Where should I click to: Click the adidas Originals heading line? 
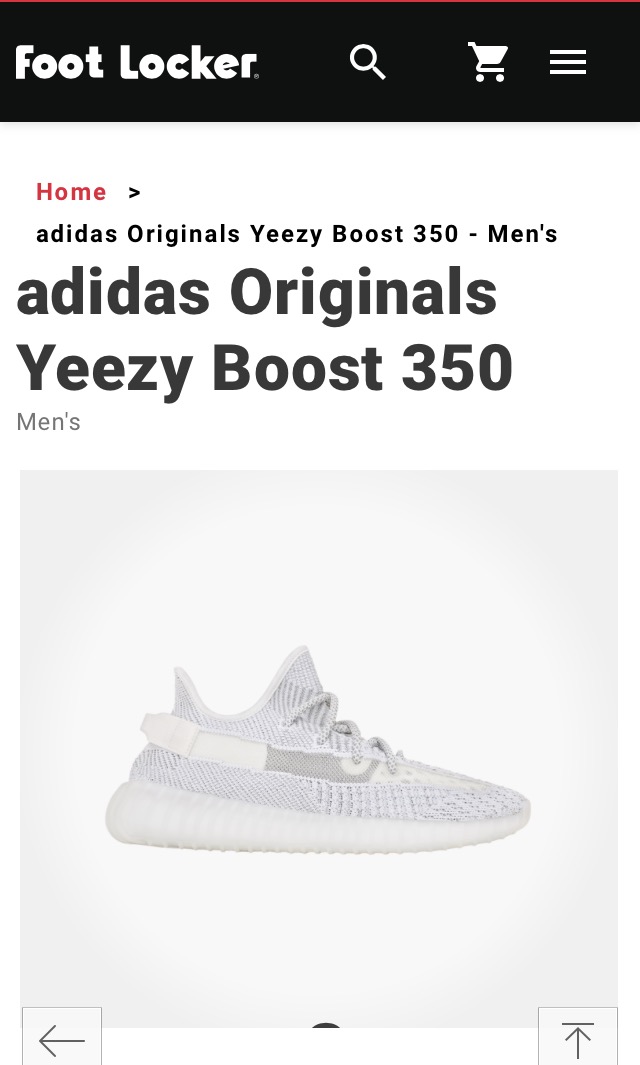pos(257,293)
